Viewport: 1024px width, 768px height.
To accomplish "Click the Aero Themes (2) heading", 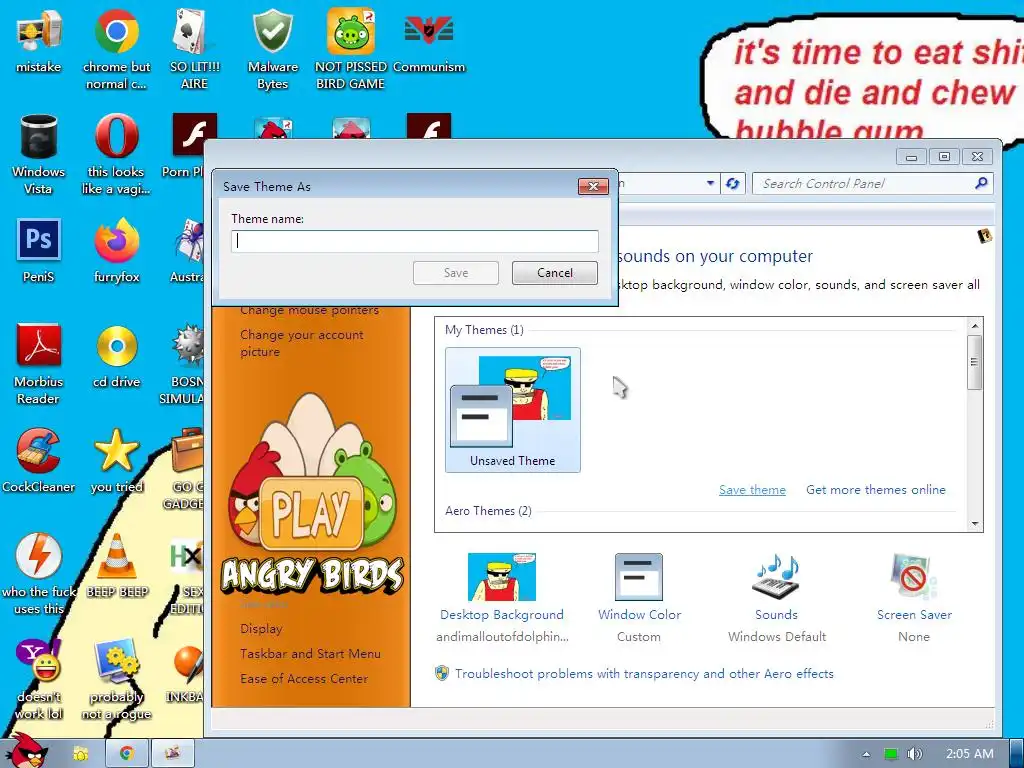I will click(x=488, y=511).
